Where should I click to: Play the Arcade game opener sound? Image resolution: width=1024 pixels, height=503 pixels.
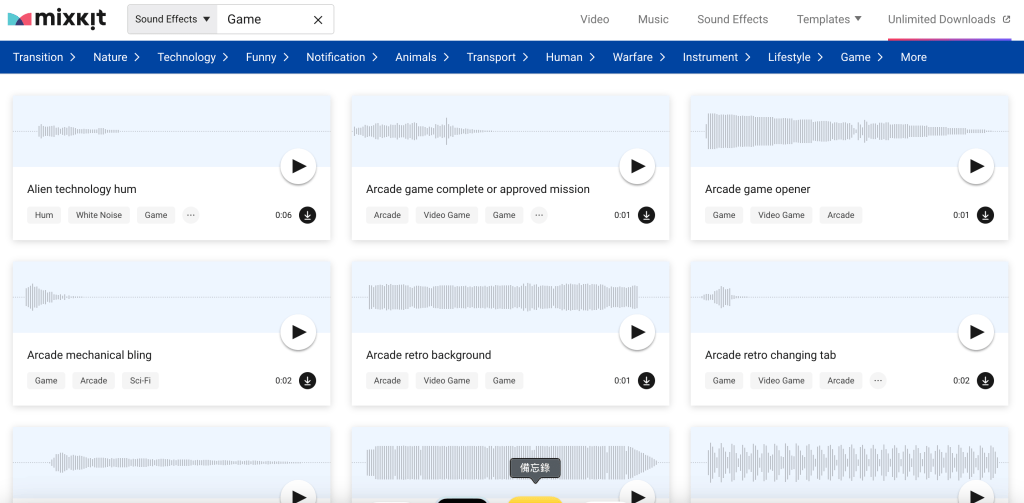coord(976,167)
